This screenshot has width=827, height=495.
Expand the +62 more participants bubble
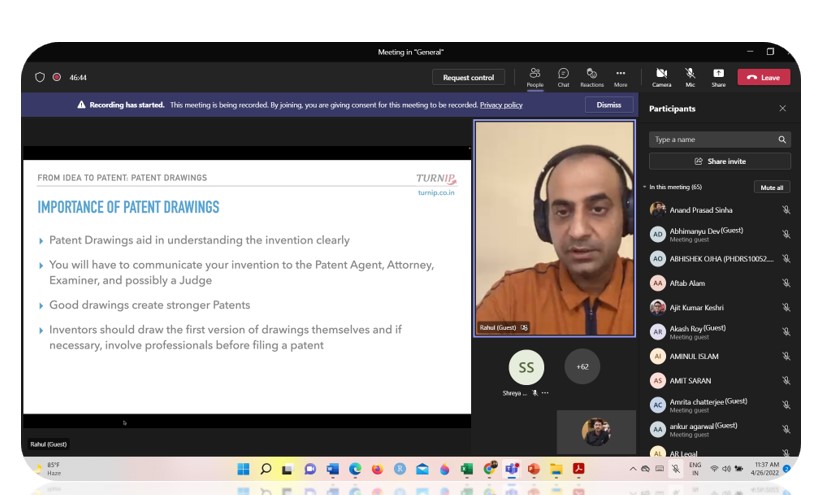coord(582,367)
